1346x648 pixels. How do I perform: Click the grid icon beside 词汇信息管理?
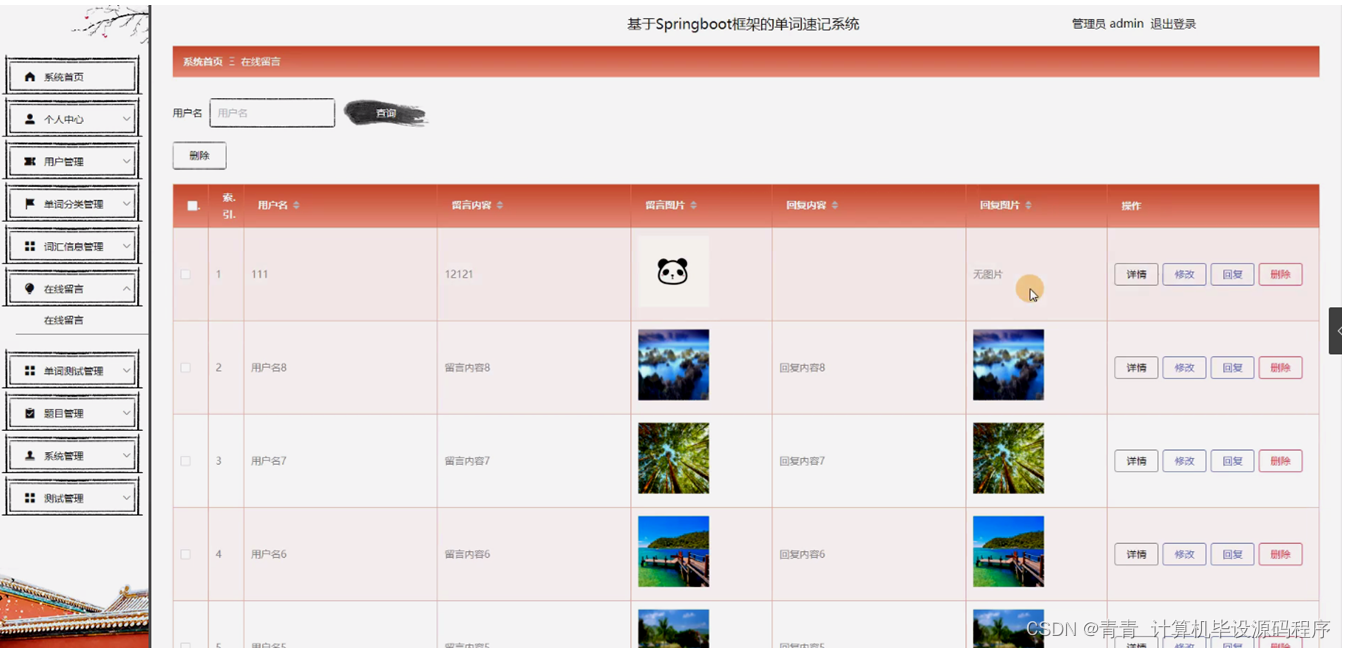pos(29,246)
